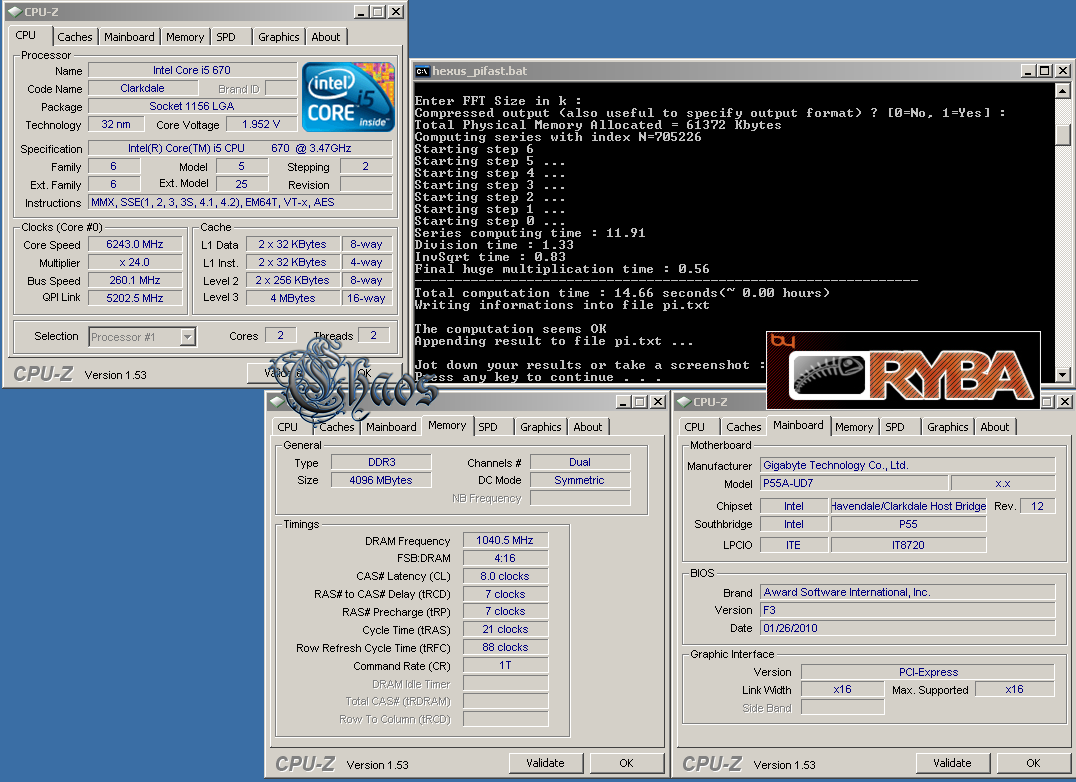
Task: Click the Intel Core i5 inside logo
Action: pyautogui.click(x=349, y=97)
